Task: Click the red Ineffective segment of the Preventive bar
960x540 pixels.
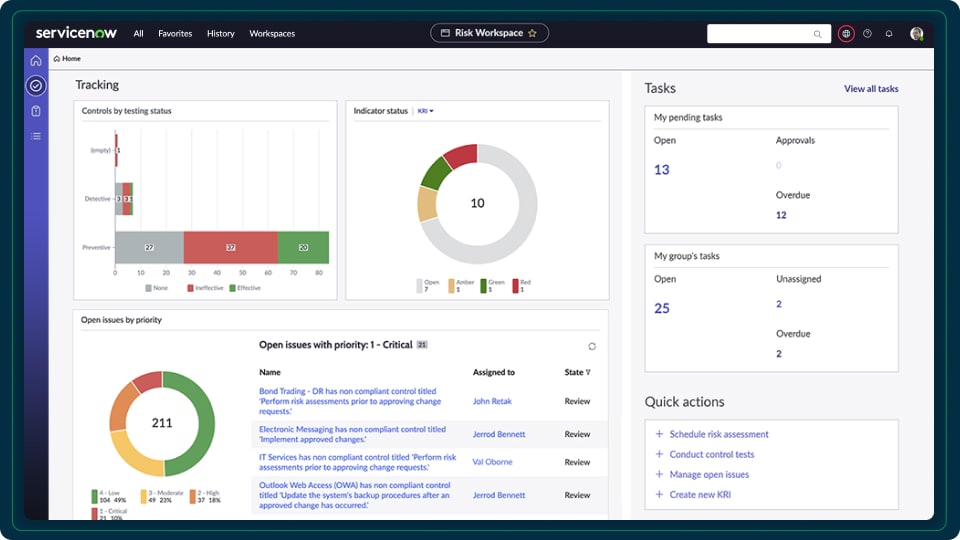Action: (x=230, y=247)
